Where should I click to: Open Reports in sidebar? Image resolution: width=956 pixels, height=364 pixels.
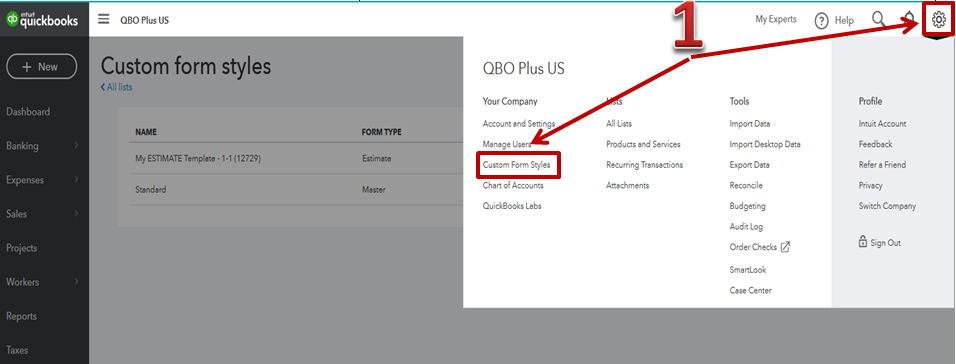click(21, 316)
